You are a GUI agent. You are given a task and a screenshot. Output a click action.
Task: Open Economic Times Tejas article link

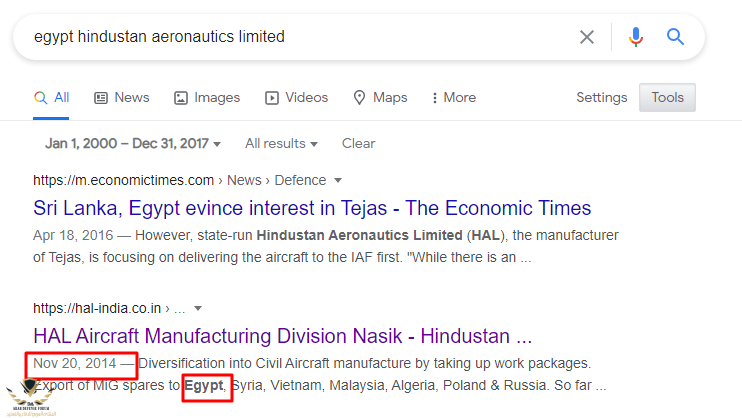tap(312, 208)
